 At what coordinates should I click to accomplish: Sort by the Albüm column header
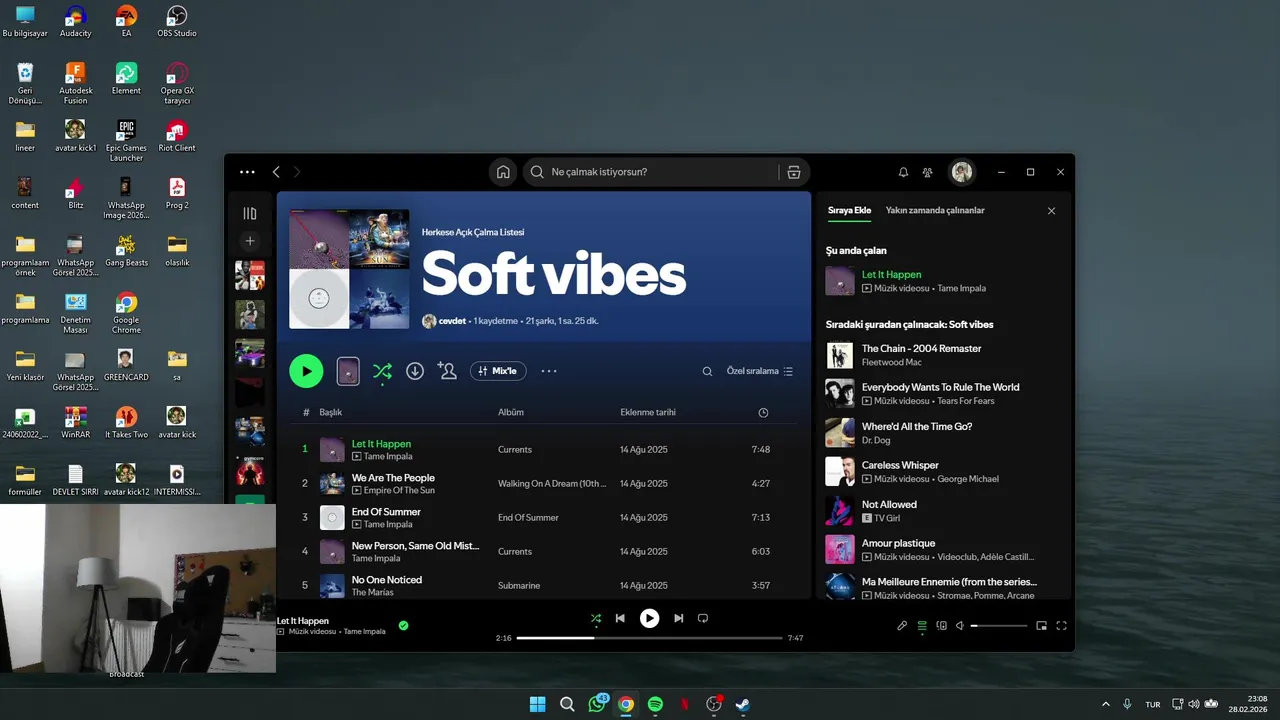511,412
